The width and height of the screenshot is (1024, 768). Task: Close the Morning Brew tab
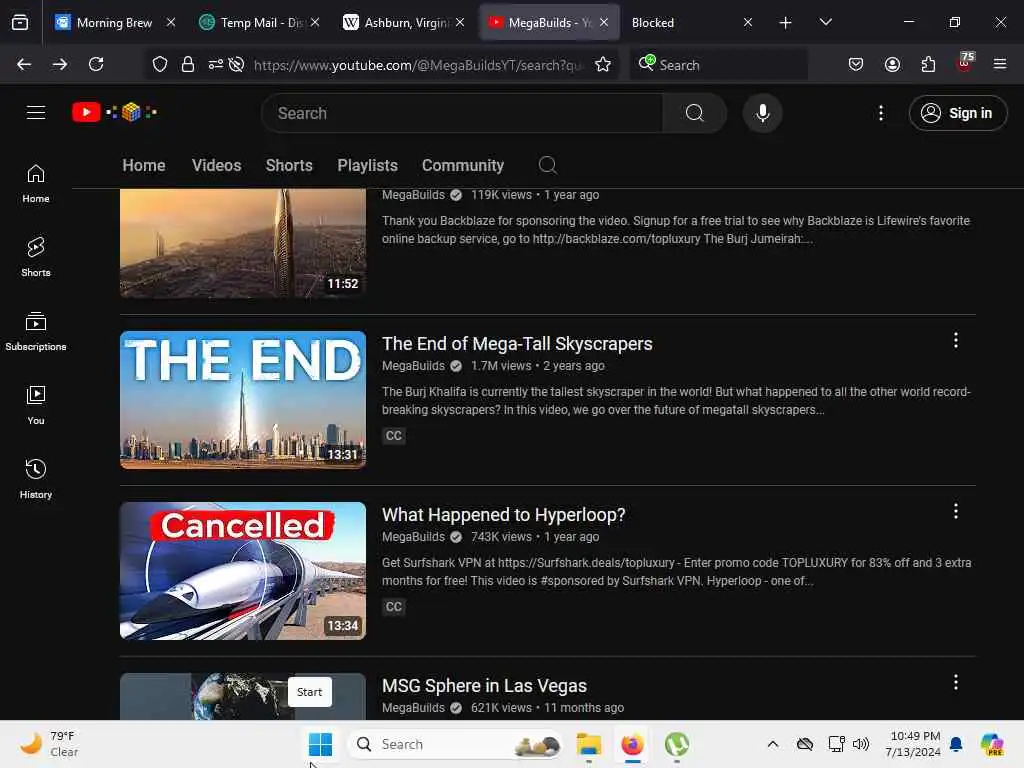point(171,22)
